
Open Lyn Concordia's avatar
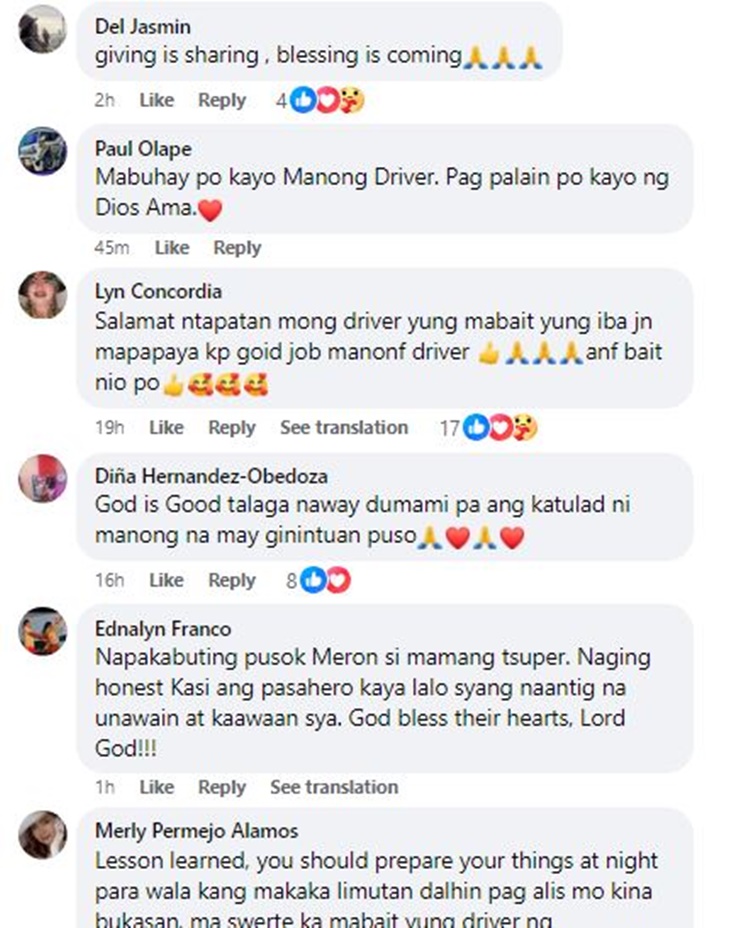pyautogui.click(x=43, y=295)
